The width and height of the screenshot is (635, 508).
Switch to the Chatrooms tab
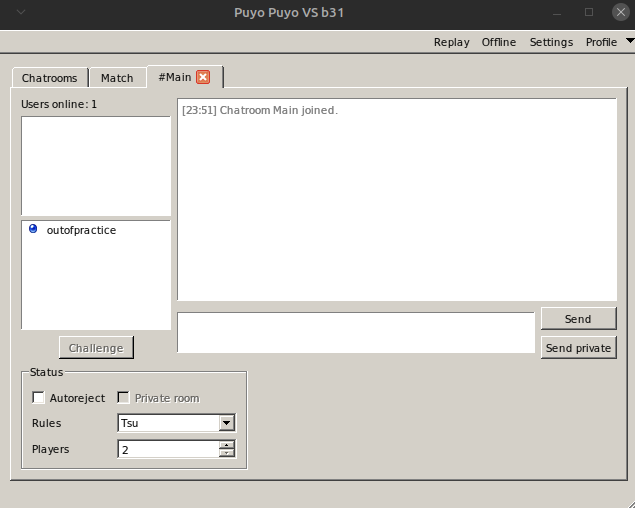[49, 78]
